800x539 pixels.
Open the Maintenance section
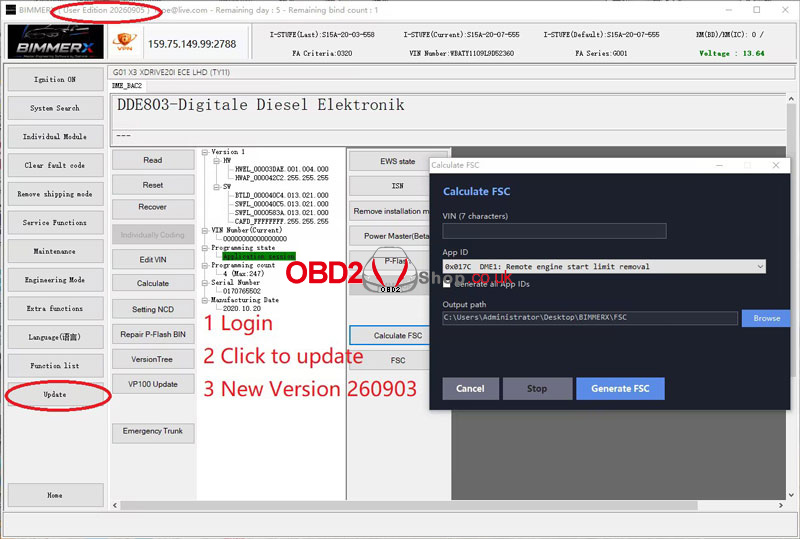(x=55, y=251)
